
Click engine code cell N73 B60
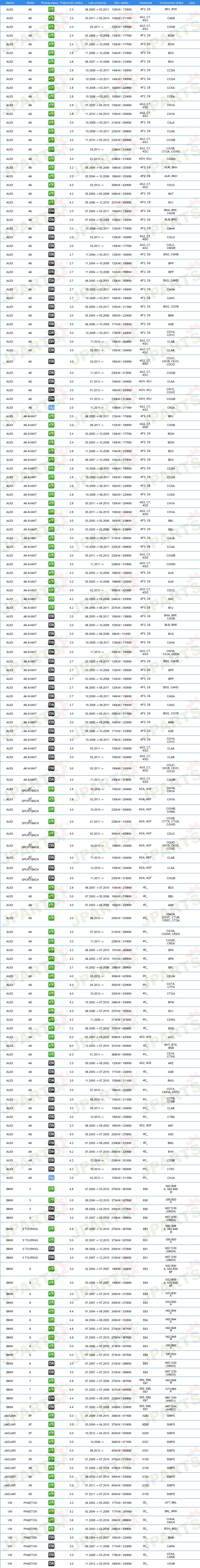click(171, 1389)
